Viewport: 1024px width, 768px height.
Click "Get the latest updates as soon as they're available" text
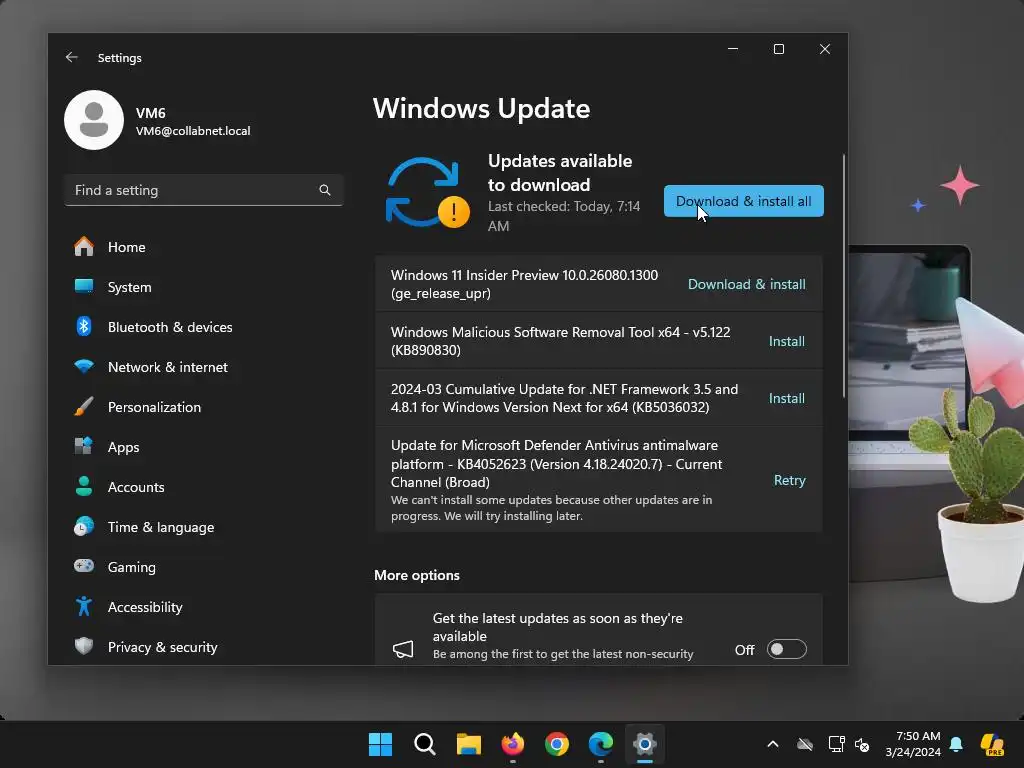[x=558, y=627]
